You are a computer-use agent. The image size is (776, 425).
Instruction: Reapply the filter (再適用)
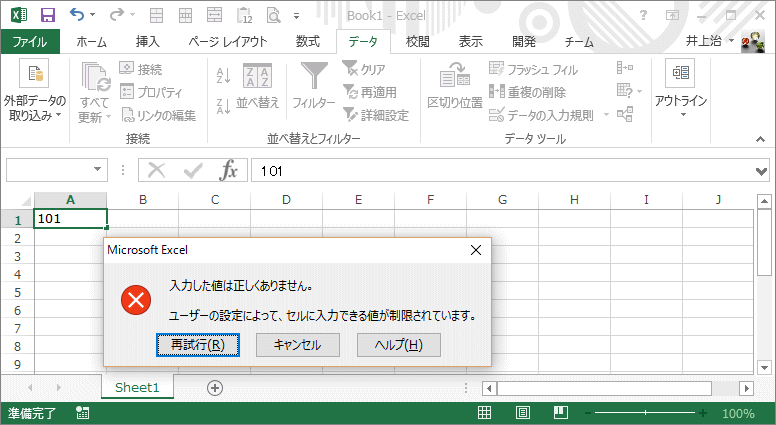click(x=370, y=92)
